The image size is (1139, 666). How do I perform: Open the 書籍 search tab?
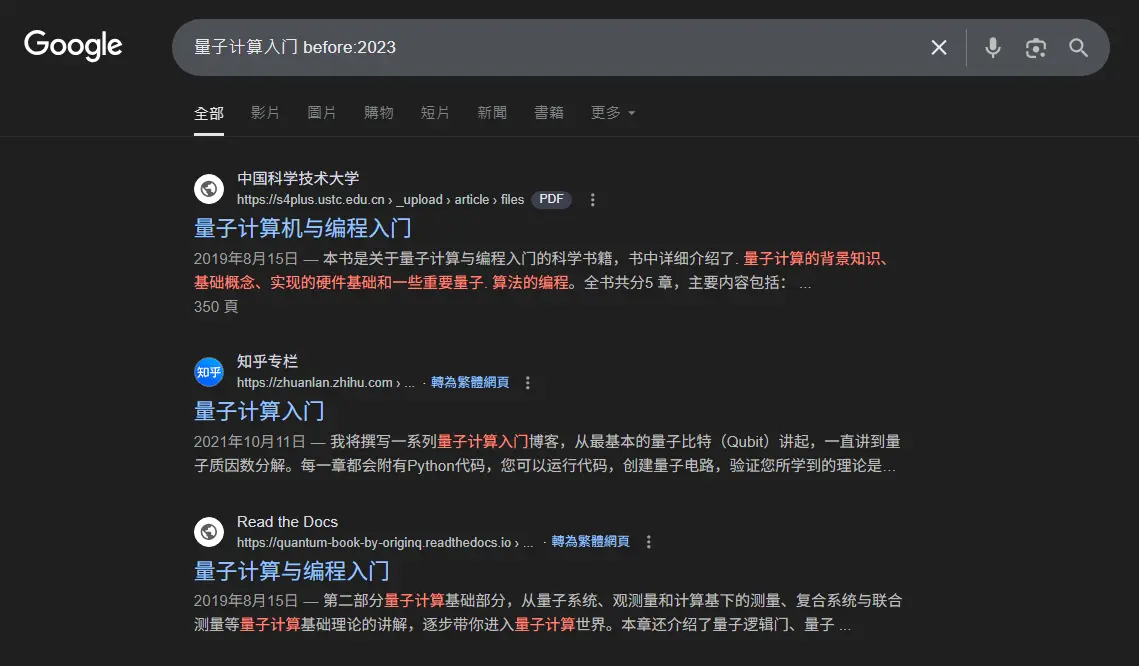point(549,113)
